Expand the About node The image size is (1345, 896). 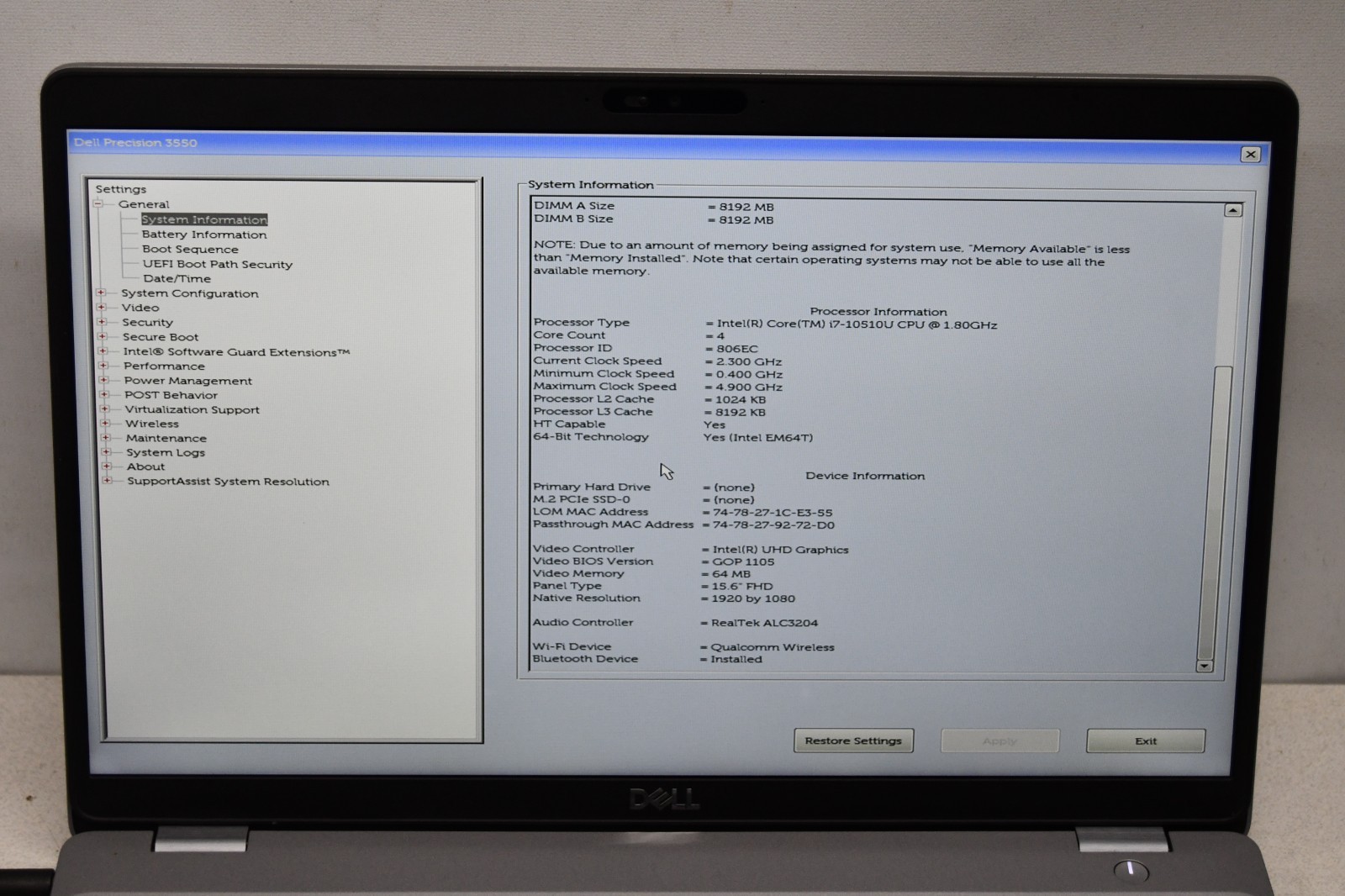107,466
